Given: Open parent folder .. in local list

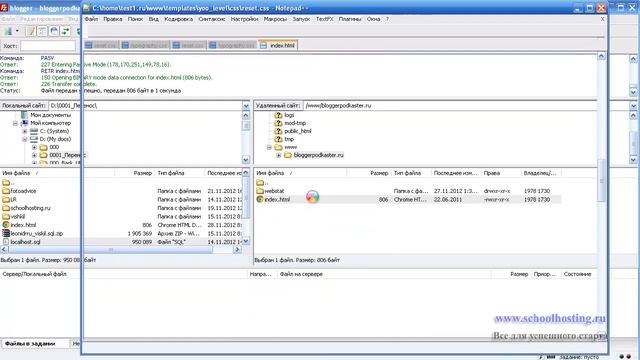Looking at the screenshot, I should [x=8, y=182].
